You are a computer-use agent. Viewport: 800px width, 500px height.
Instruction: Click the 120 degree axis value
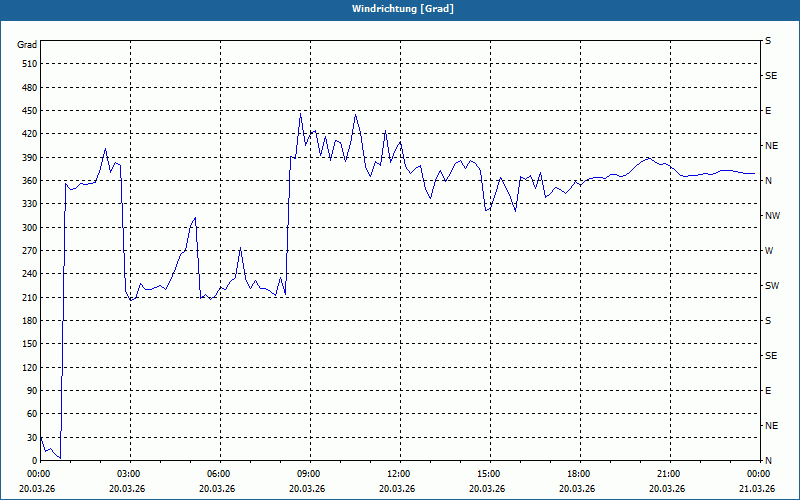click(x=29, y=367)
